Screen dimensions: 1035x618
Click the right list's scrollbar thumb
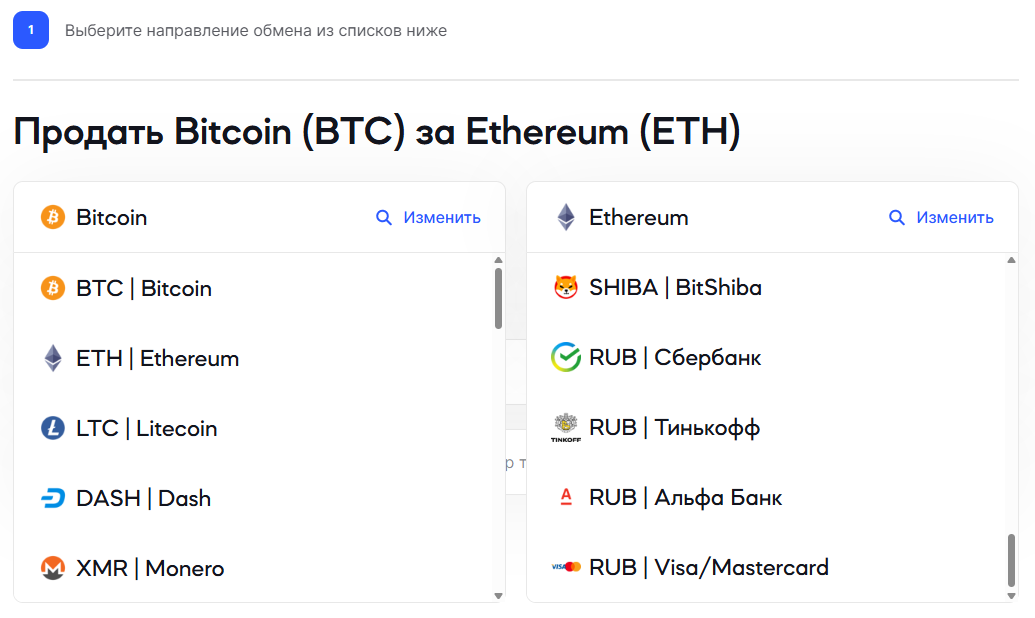click(1011, 564)
